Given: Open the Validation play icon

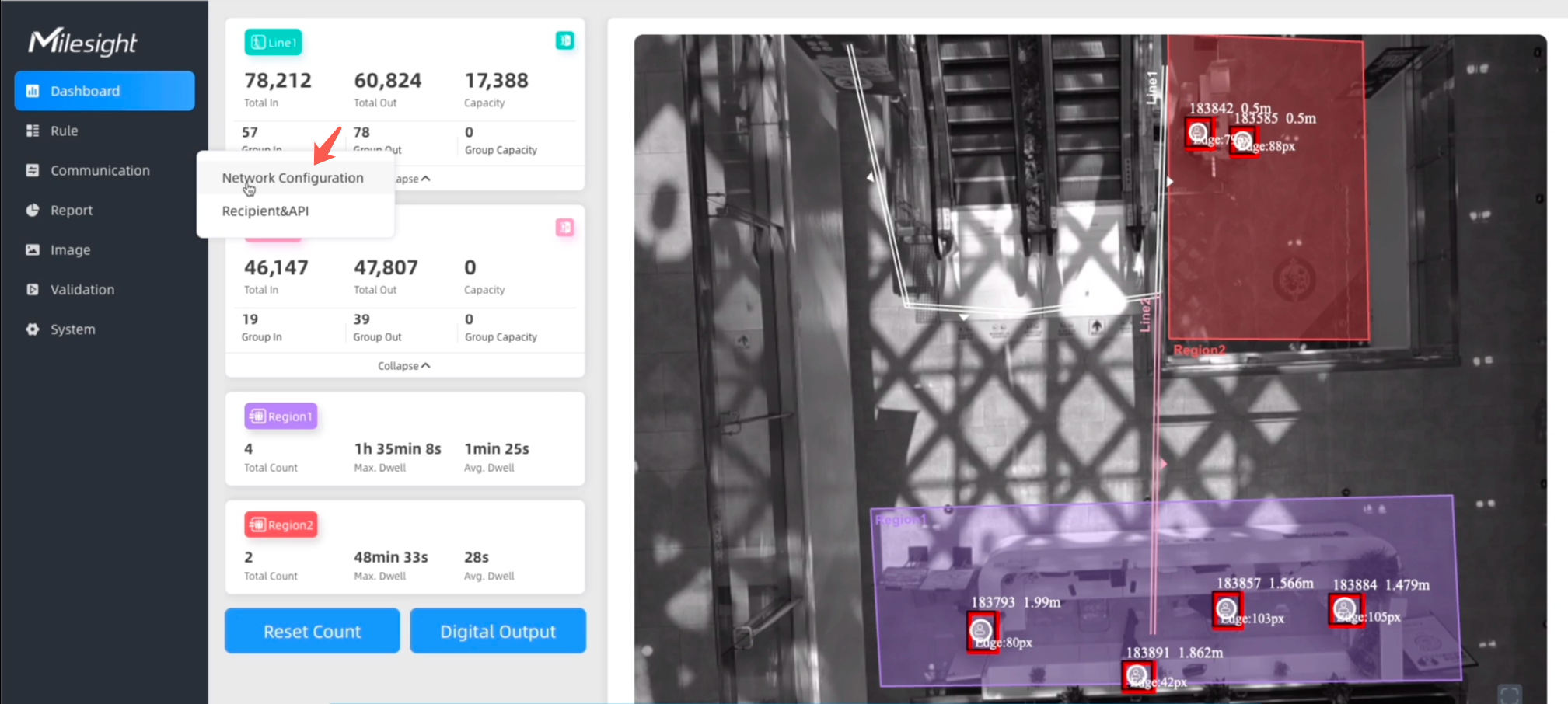Looking at the screenshot, I should (33, 289).
